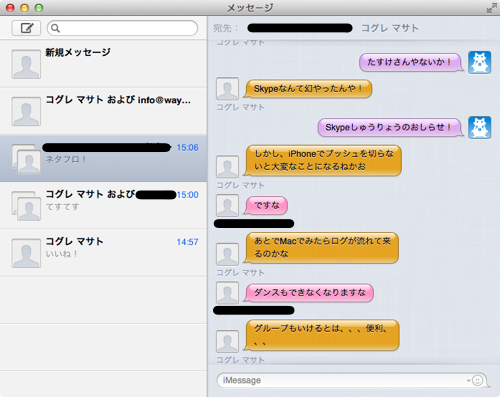Click blue cat avatar next to Skypeしゅうりょうのおしらせ！
This screenshot has height=397, width=500.
[x=479, y=127]
